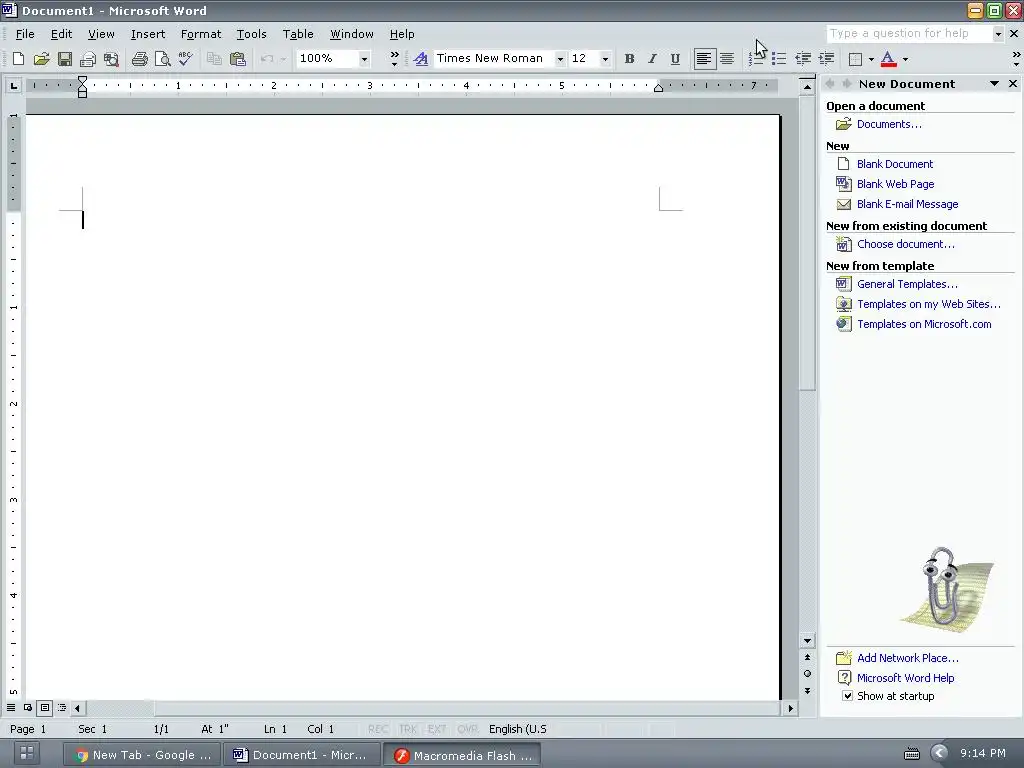
Task: Open Print Preview with the magnifier page icon
Action: pyautogui.click(x=163, y=59)
